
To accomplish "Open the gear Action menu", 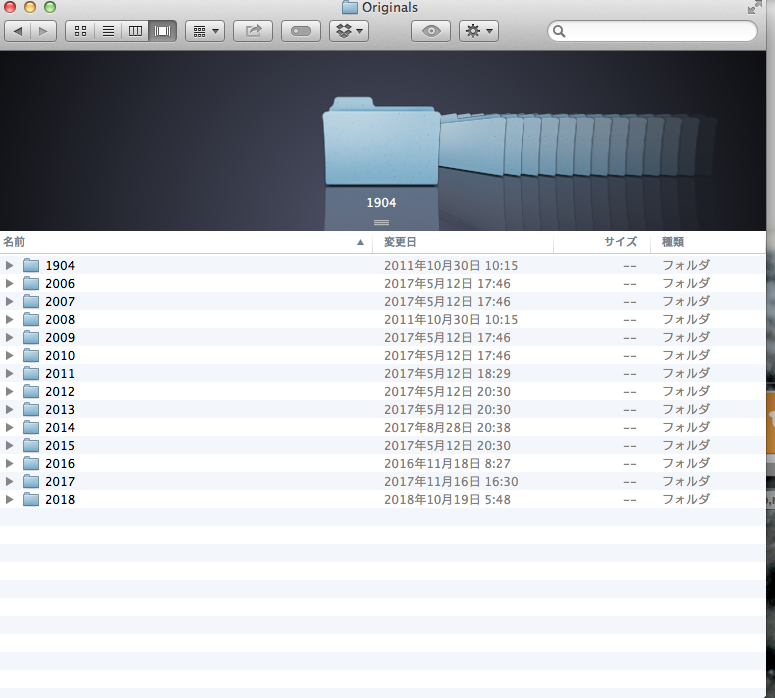I will click(x=479, y=31).
